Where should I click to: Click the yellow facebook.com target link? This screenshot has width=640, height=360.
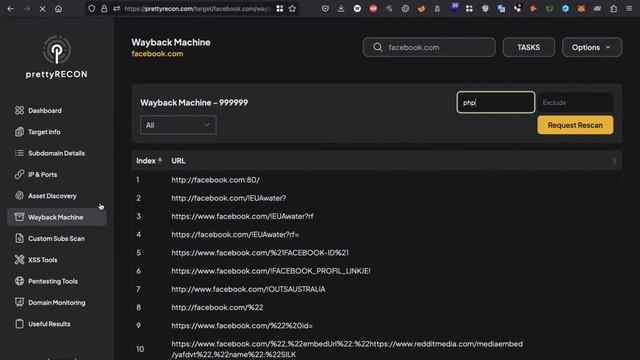(157, 53)
